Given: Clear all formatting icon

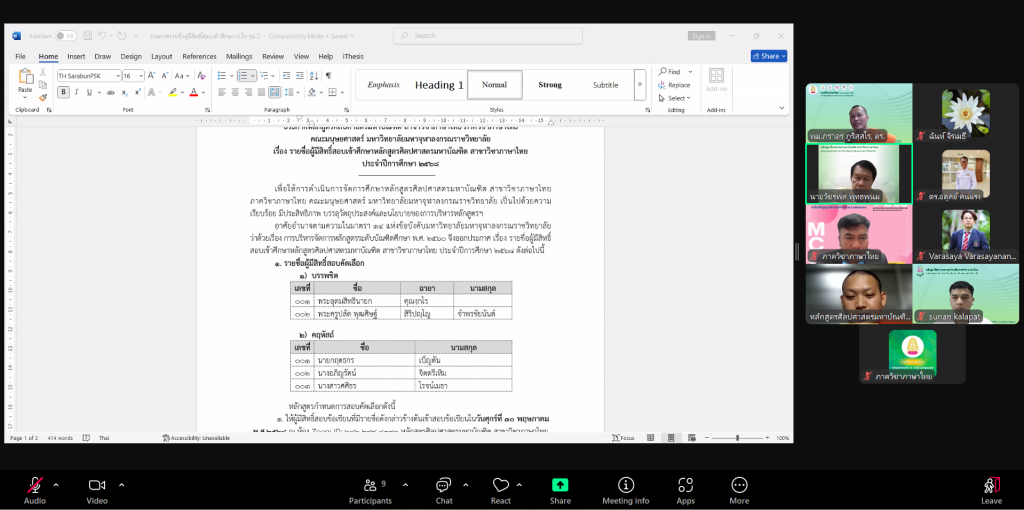Looking at the screenshot, I should (201, 76).
